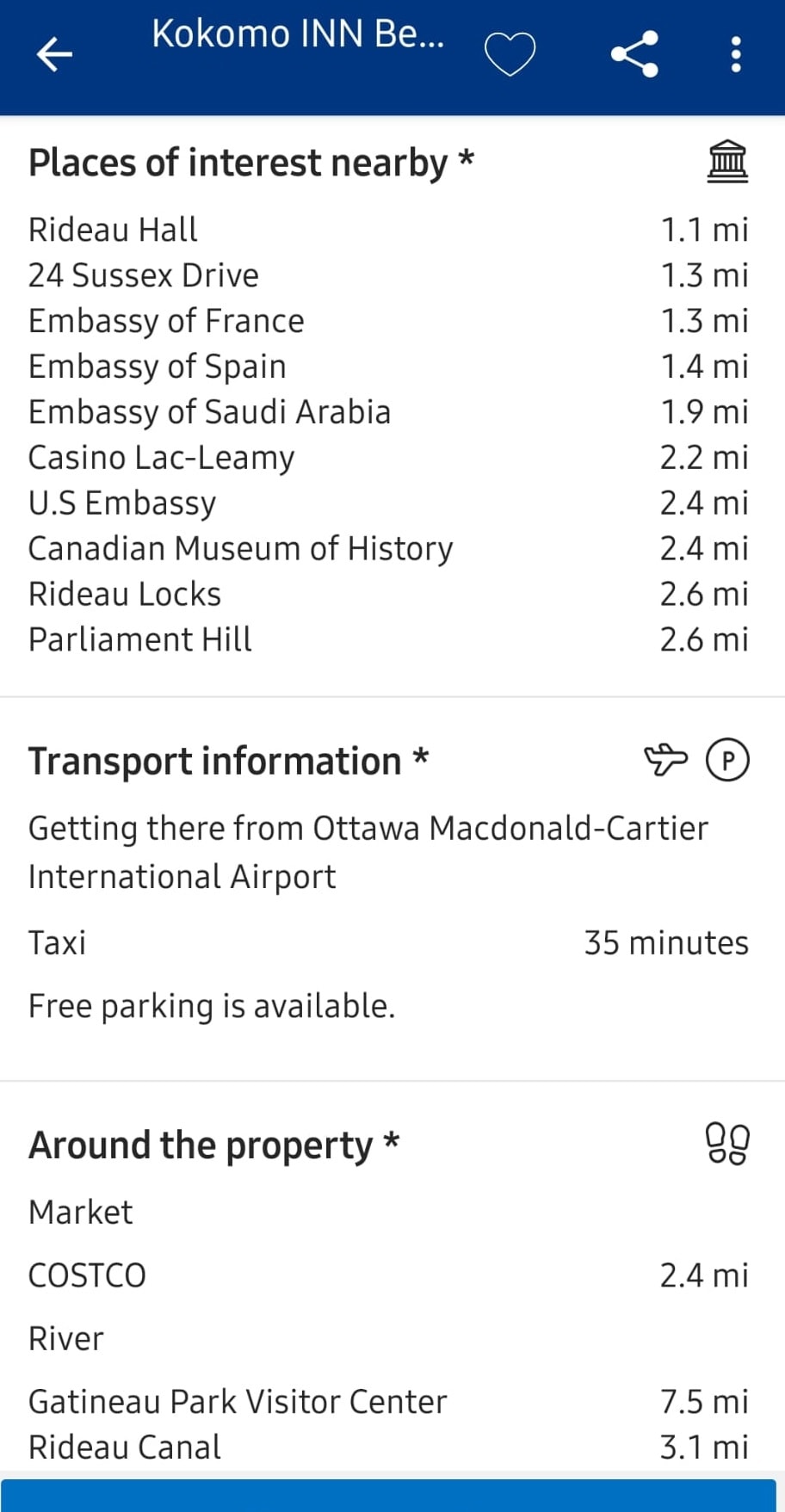This screenshot has height=1512, width=785.
Task: Tap the footprints walking icon
Action: pos(727,1144)
